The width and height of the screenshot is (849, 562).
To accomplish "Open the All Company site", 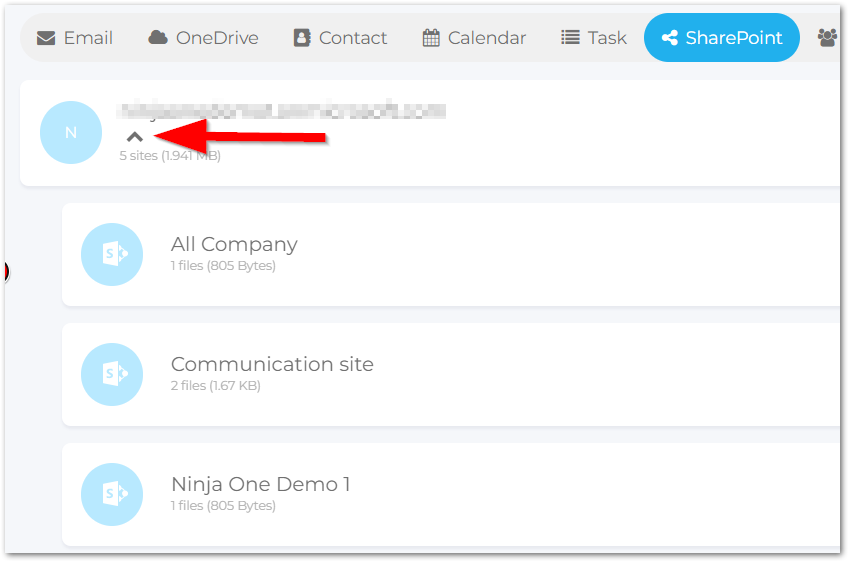I will click(234, 244).
